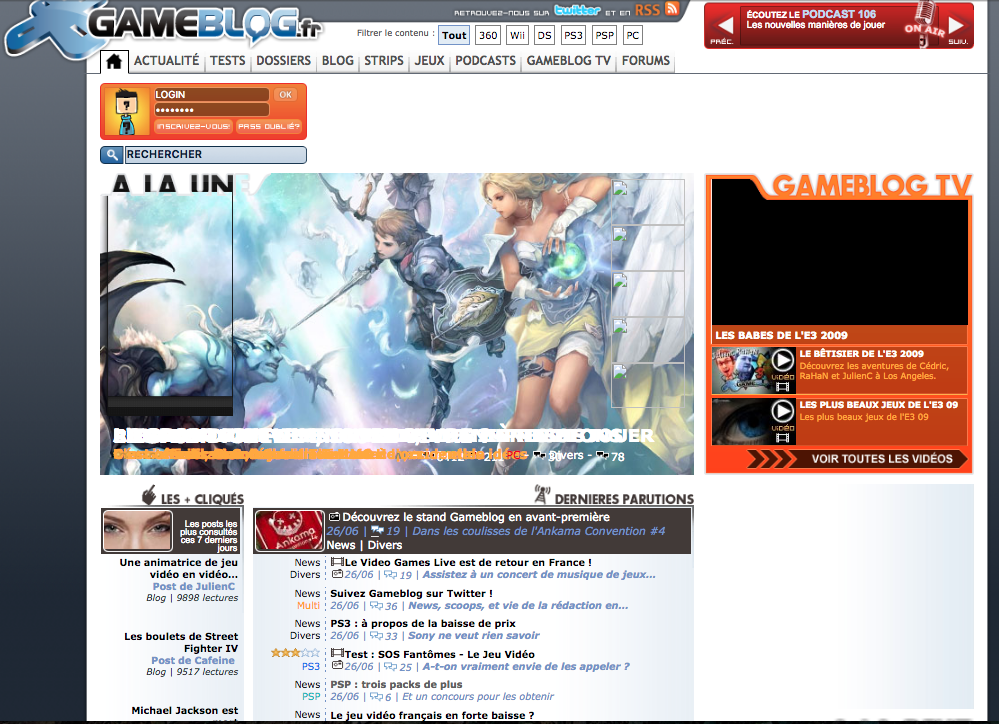Open Les boulets de Street Fighter IV post
Screen dimensions: 999x724
point(181,642)
